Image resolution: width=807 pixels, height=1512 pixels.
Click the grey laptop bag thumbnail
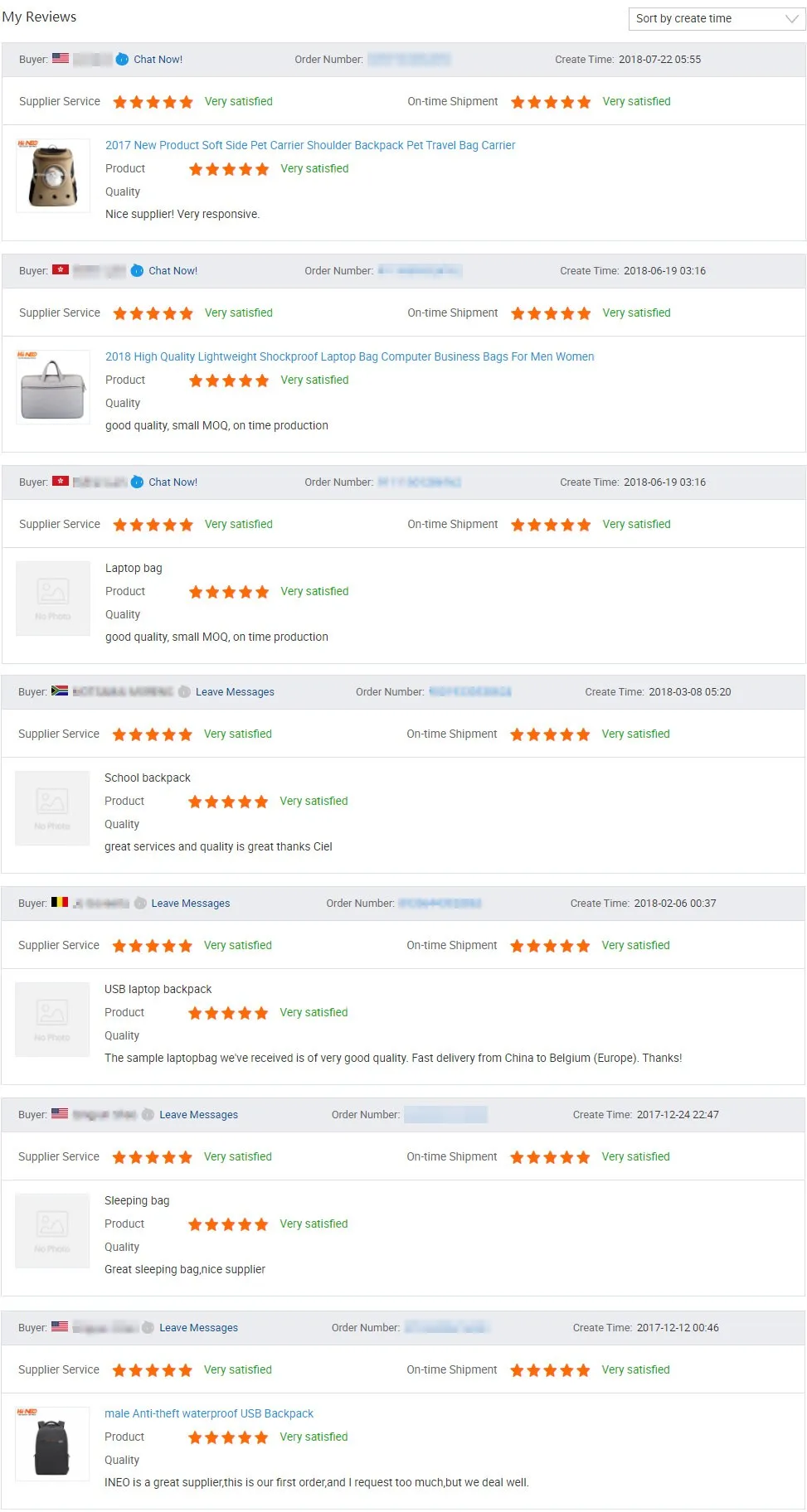(x=53, y=387)
